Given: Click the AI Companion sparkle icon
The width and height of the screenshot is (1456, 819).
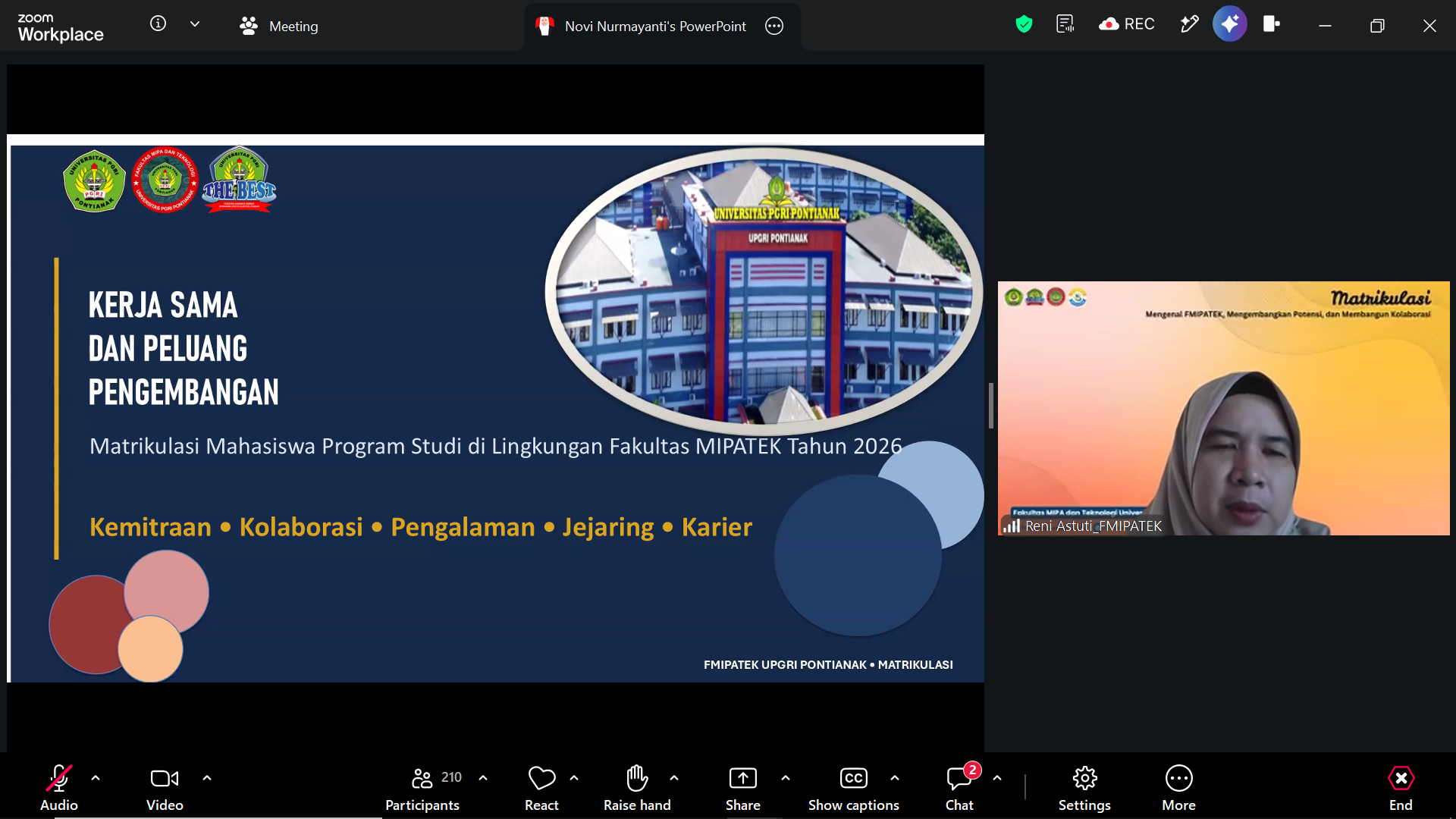Looking at the screenshot, I should click(1229, 25).
